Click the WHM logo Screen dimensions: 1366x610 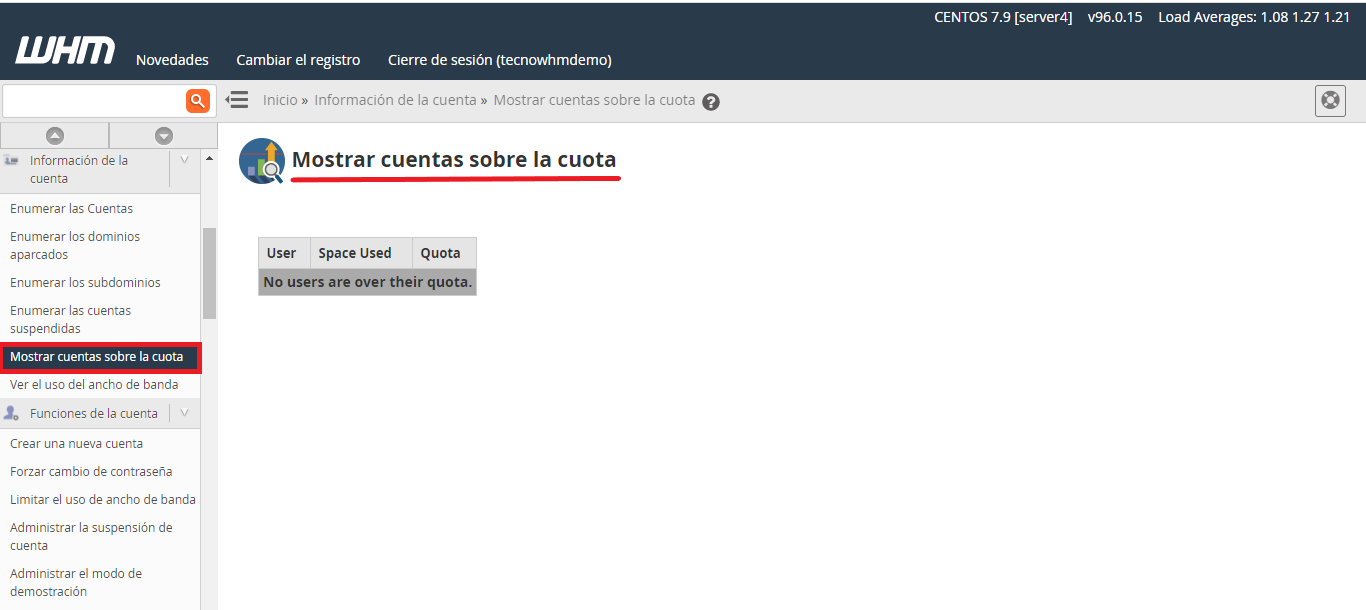pyautogui.click(x=65, y=51)
